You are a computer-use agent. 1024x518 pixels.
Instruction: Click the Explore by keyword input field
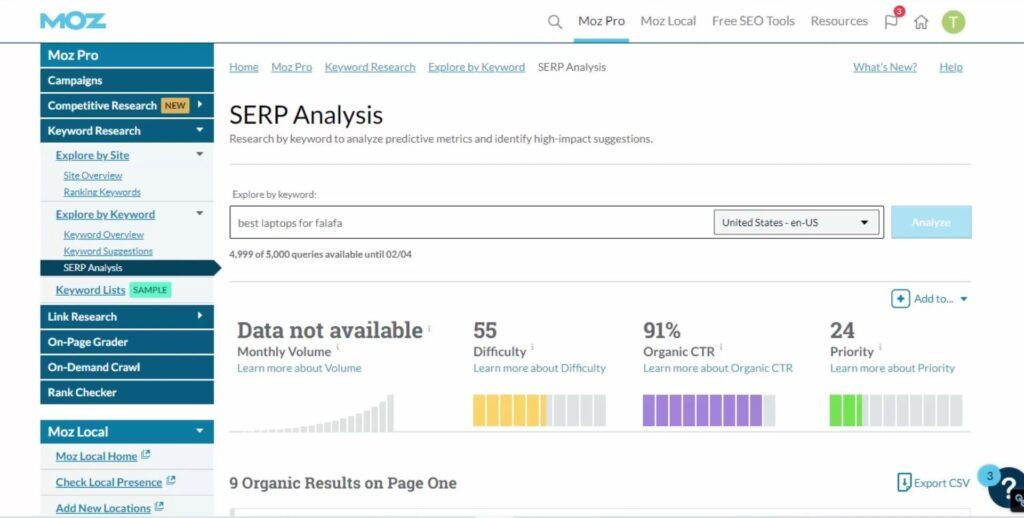[x=472, y=222]
